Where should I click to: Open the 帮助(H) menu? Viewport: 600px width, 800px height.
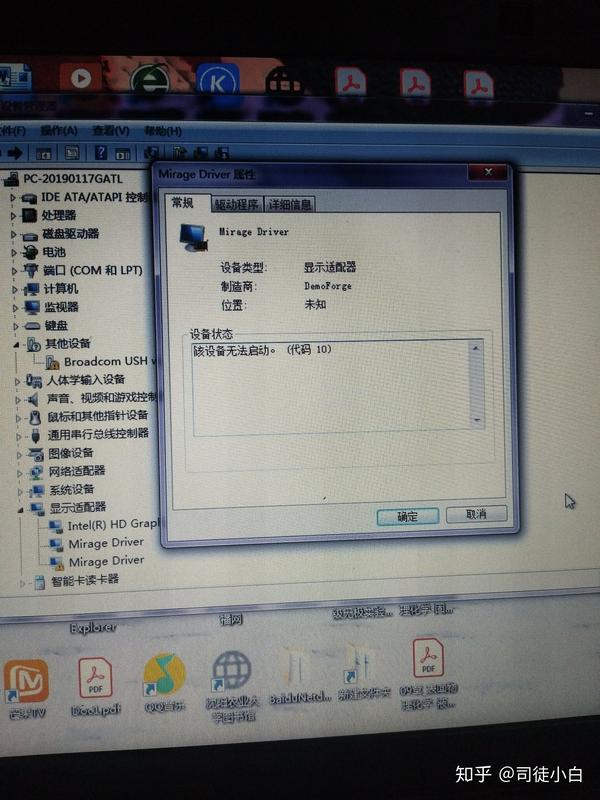tap(163, 131)
